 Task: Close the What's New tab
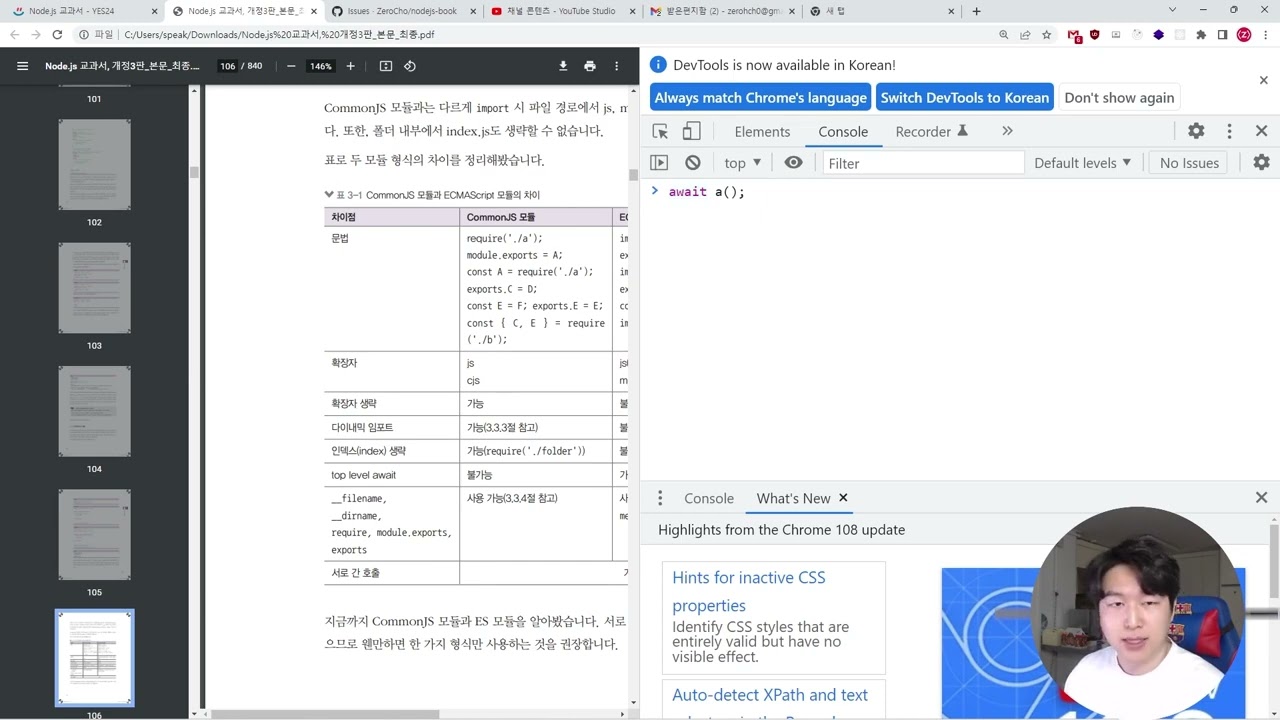click(843, 497)
